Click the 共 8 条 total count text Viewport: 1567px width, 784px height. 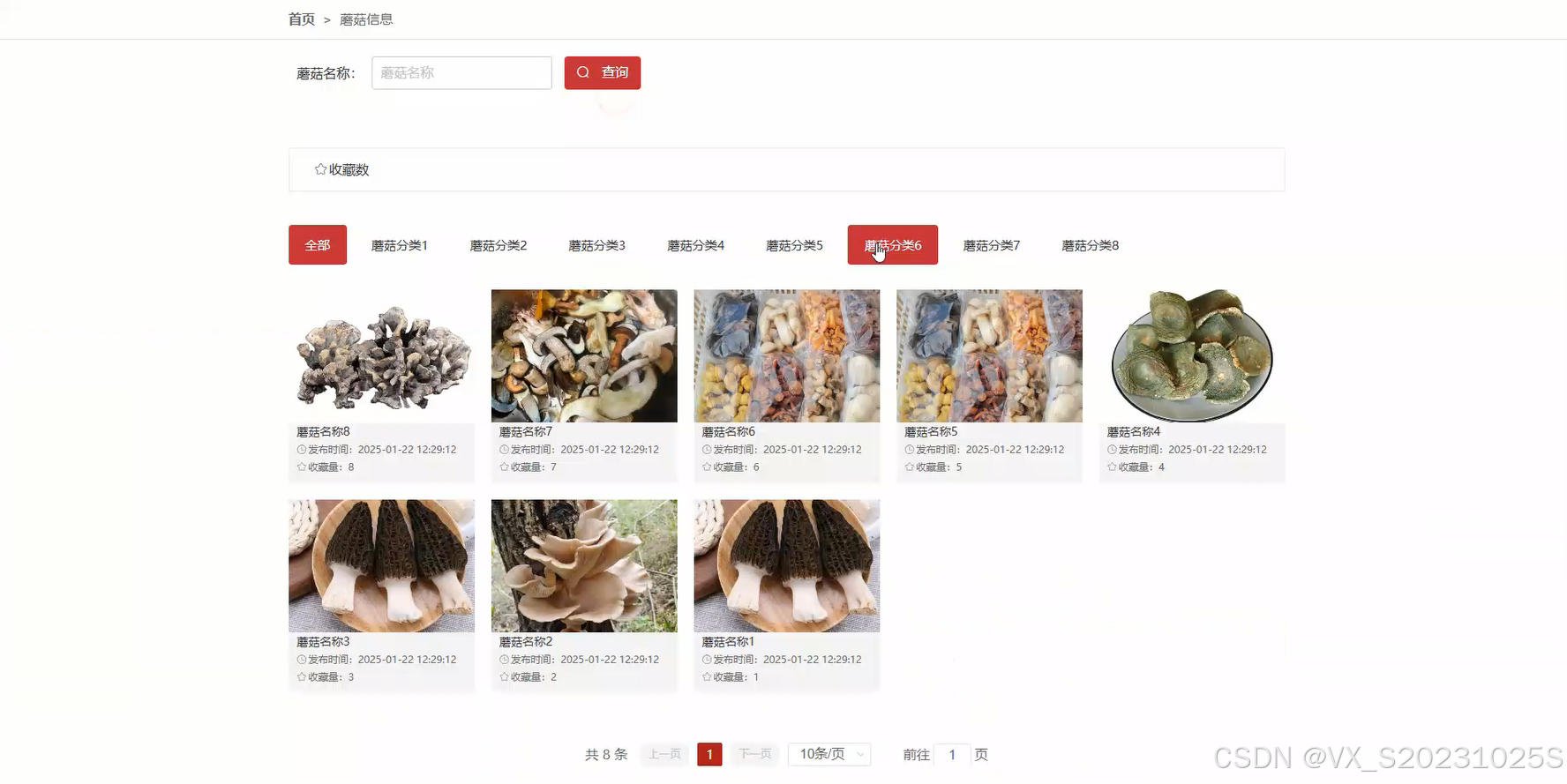point(606,755)
